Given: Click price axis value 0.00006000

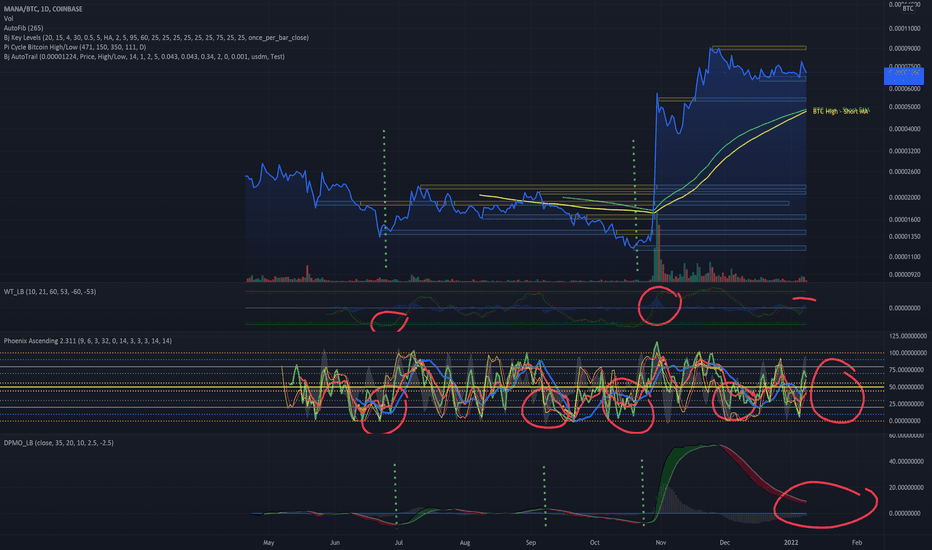Looking at the screenshot, I should click(904, 89).
